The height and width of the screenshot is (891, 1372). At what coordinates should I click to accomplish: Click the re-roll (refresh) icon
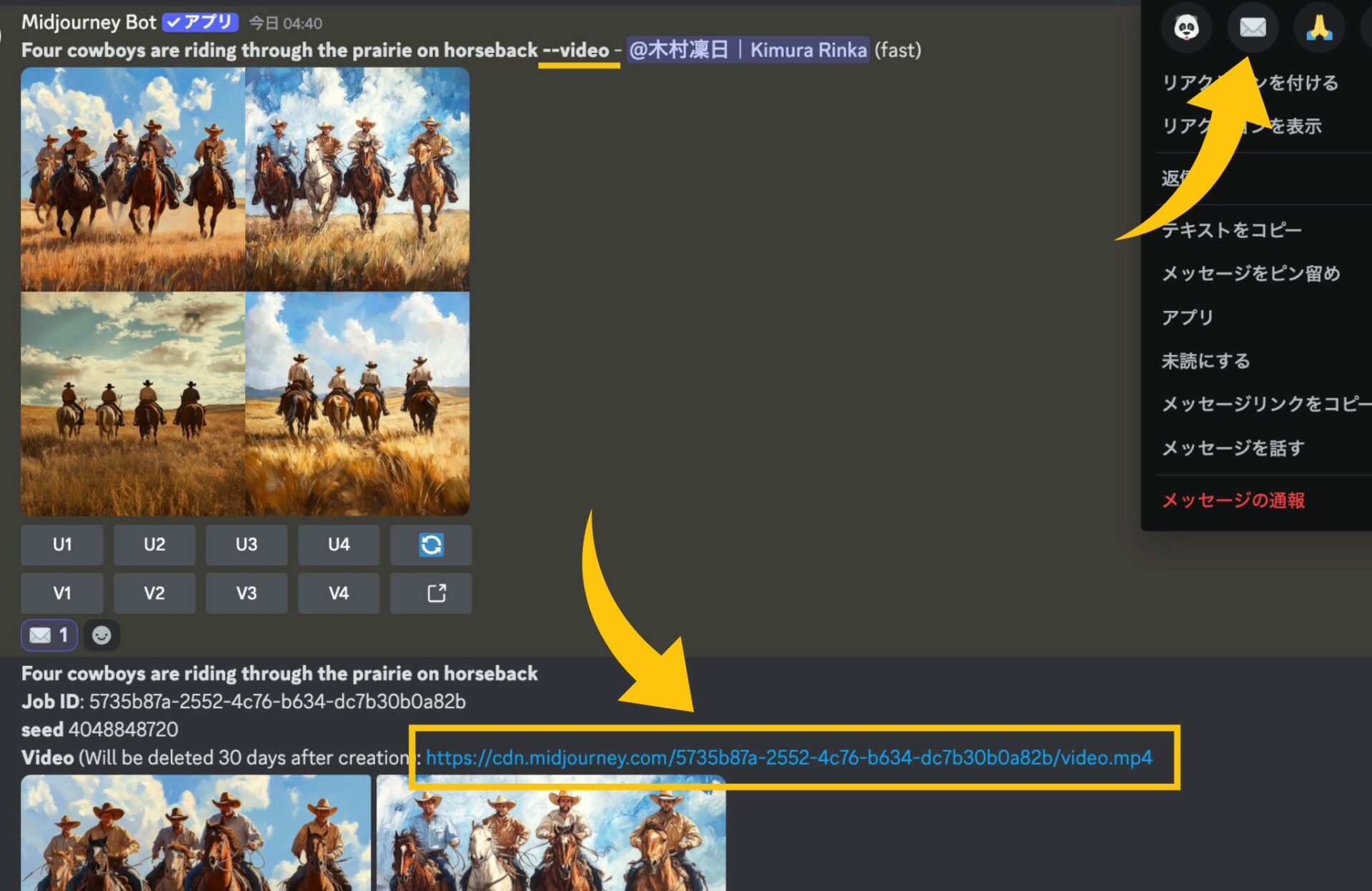tap(431, 545)
